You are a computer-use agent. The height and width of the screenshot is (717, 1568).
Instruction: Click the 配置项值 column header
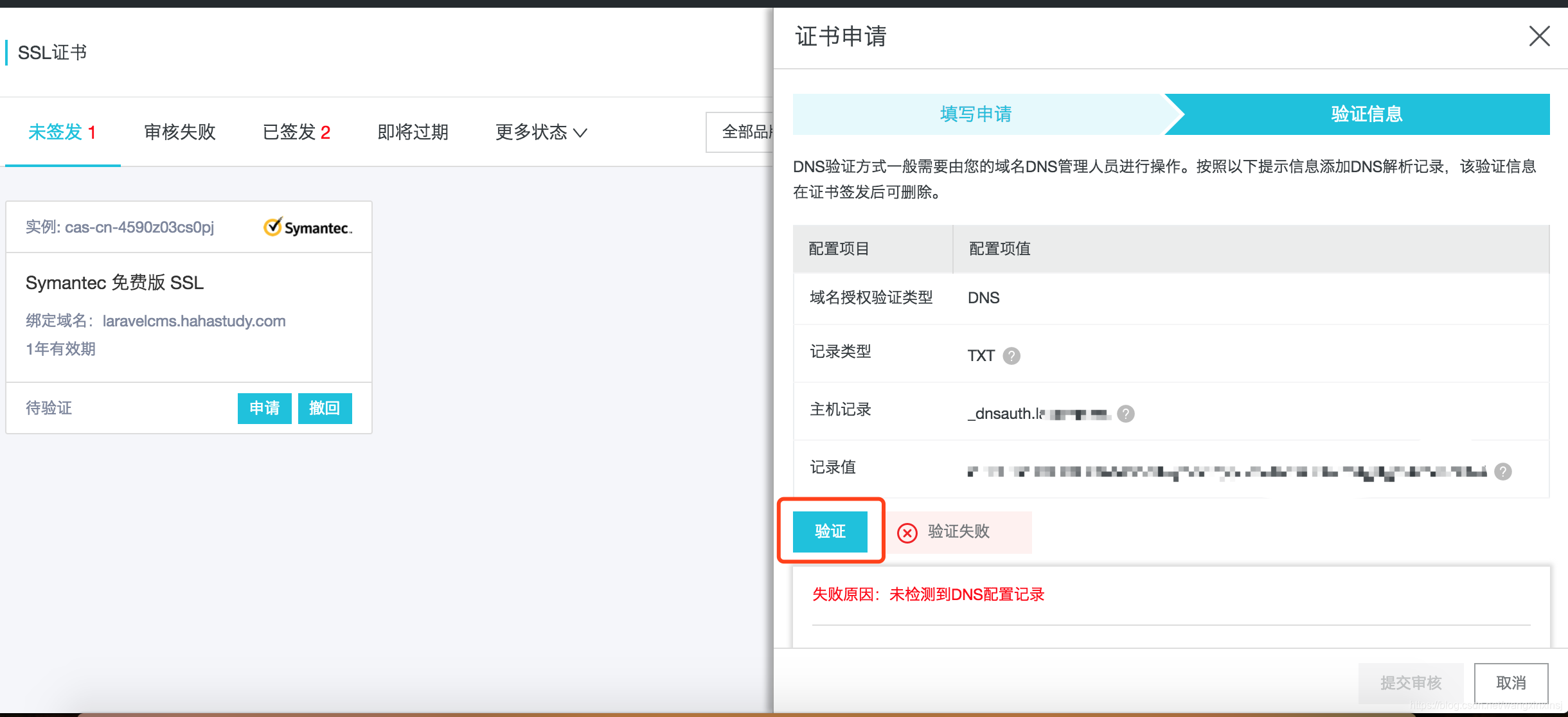tap(999, 249)
